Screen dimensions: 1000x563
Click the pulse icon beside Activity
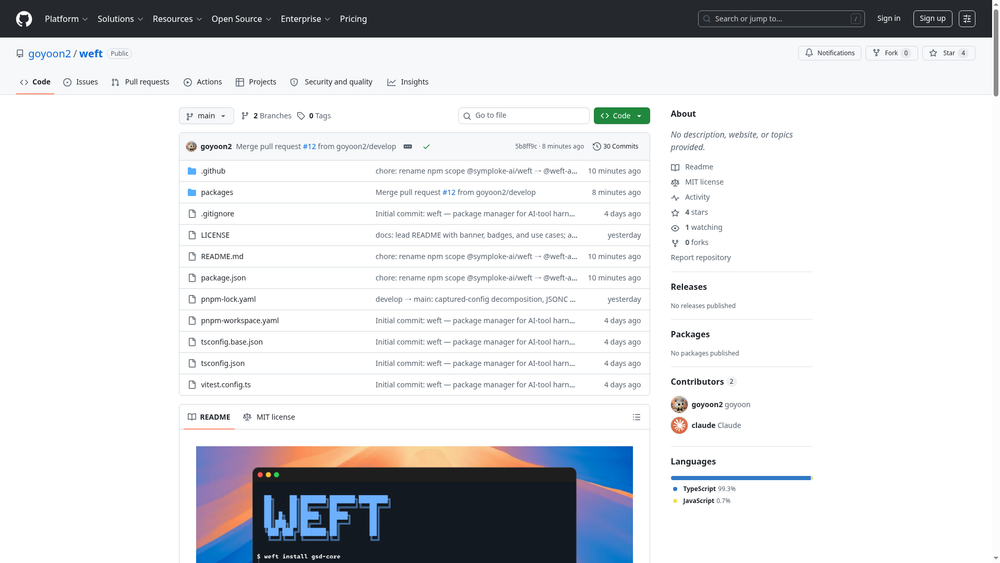tap(675, 198)
